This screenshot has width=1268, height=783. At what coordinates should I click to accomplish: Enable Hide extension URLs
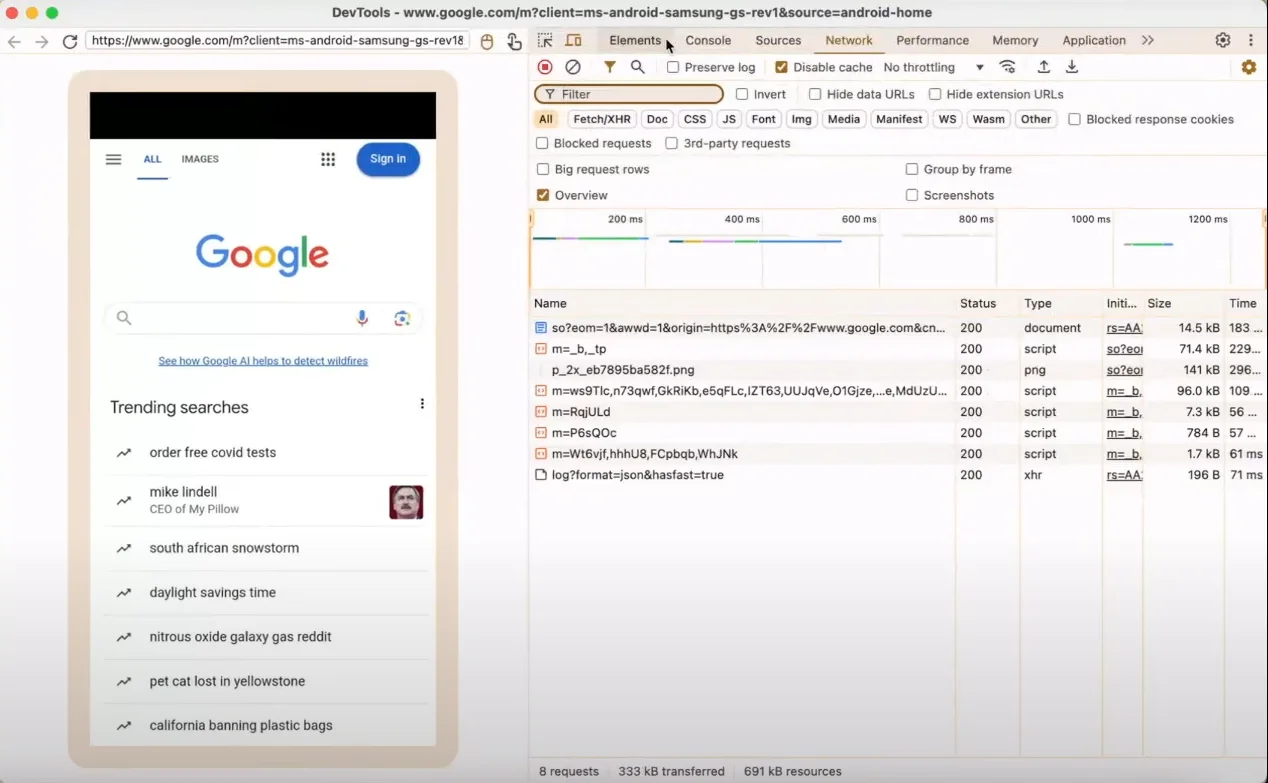(935, 94)
